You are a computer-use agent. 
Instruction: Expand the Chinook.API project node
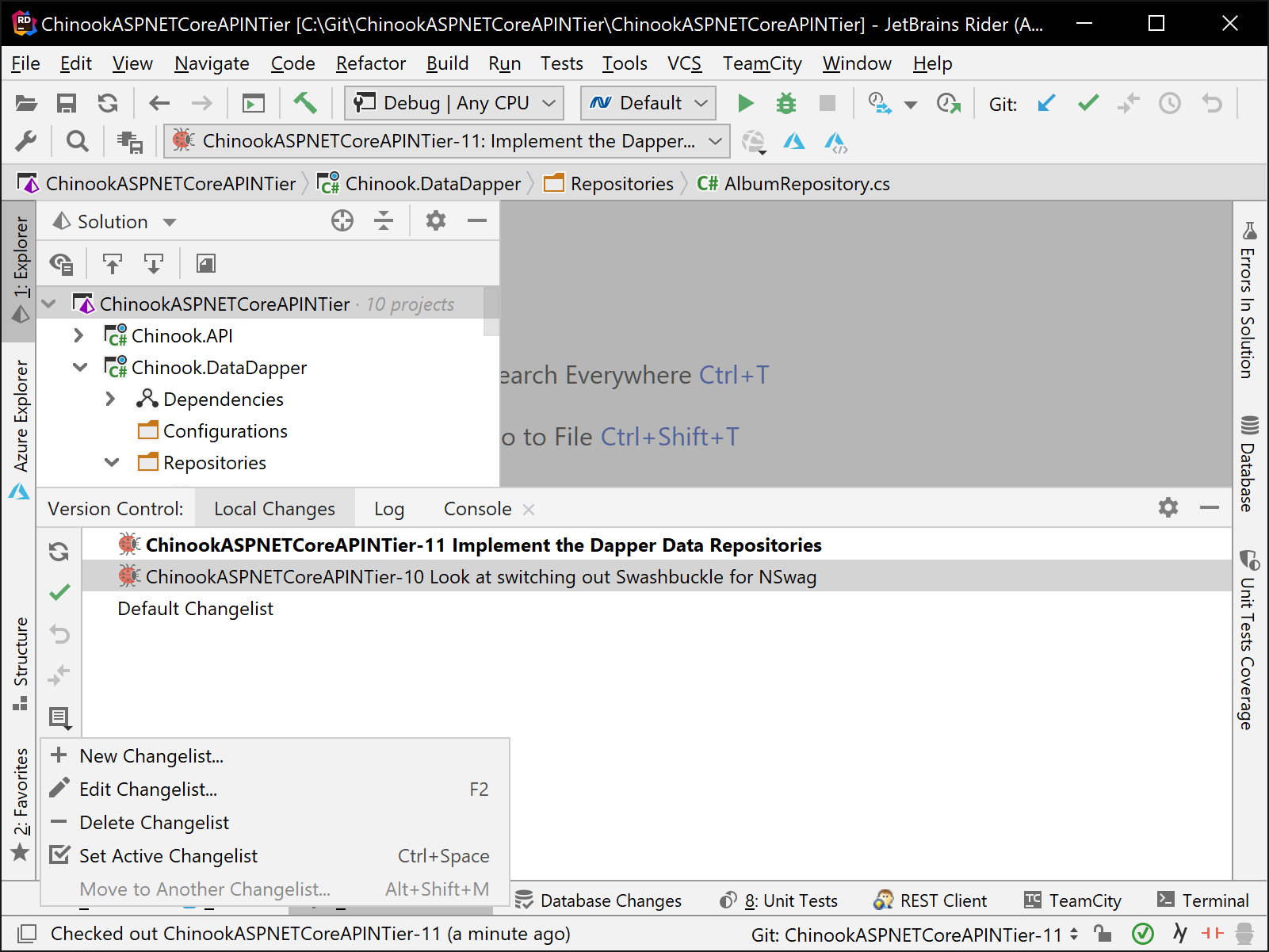click(x=78, y=336)
